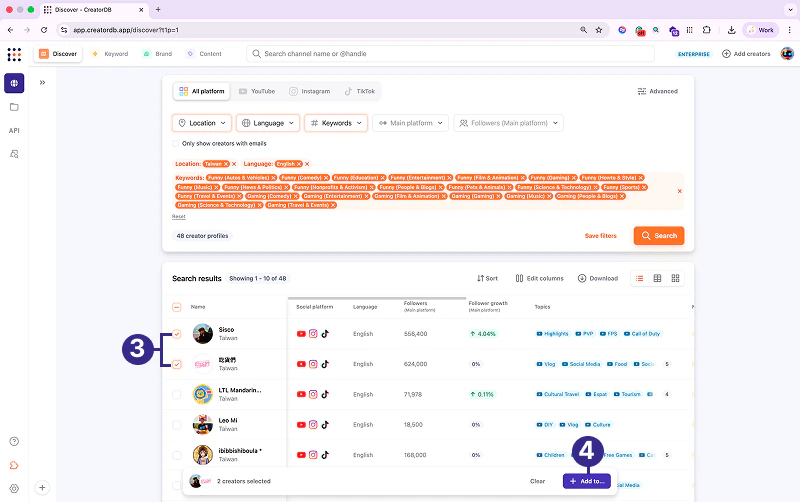This screenshot has height=502, width=800.
Task: Click Download results button
Action: (x=597, y=279)
